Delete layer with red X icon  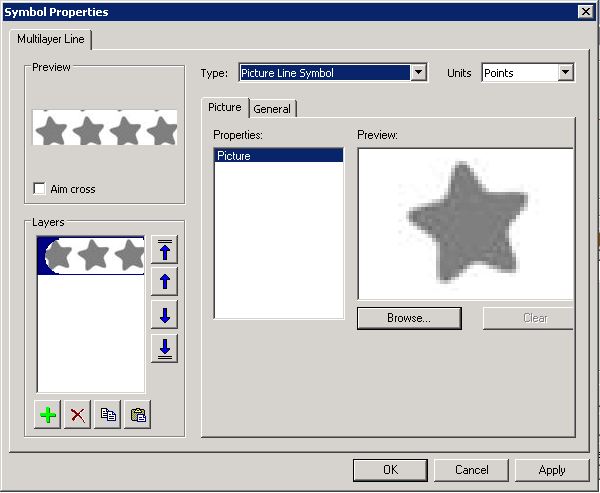(78, 415)
